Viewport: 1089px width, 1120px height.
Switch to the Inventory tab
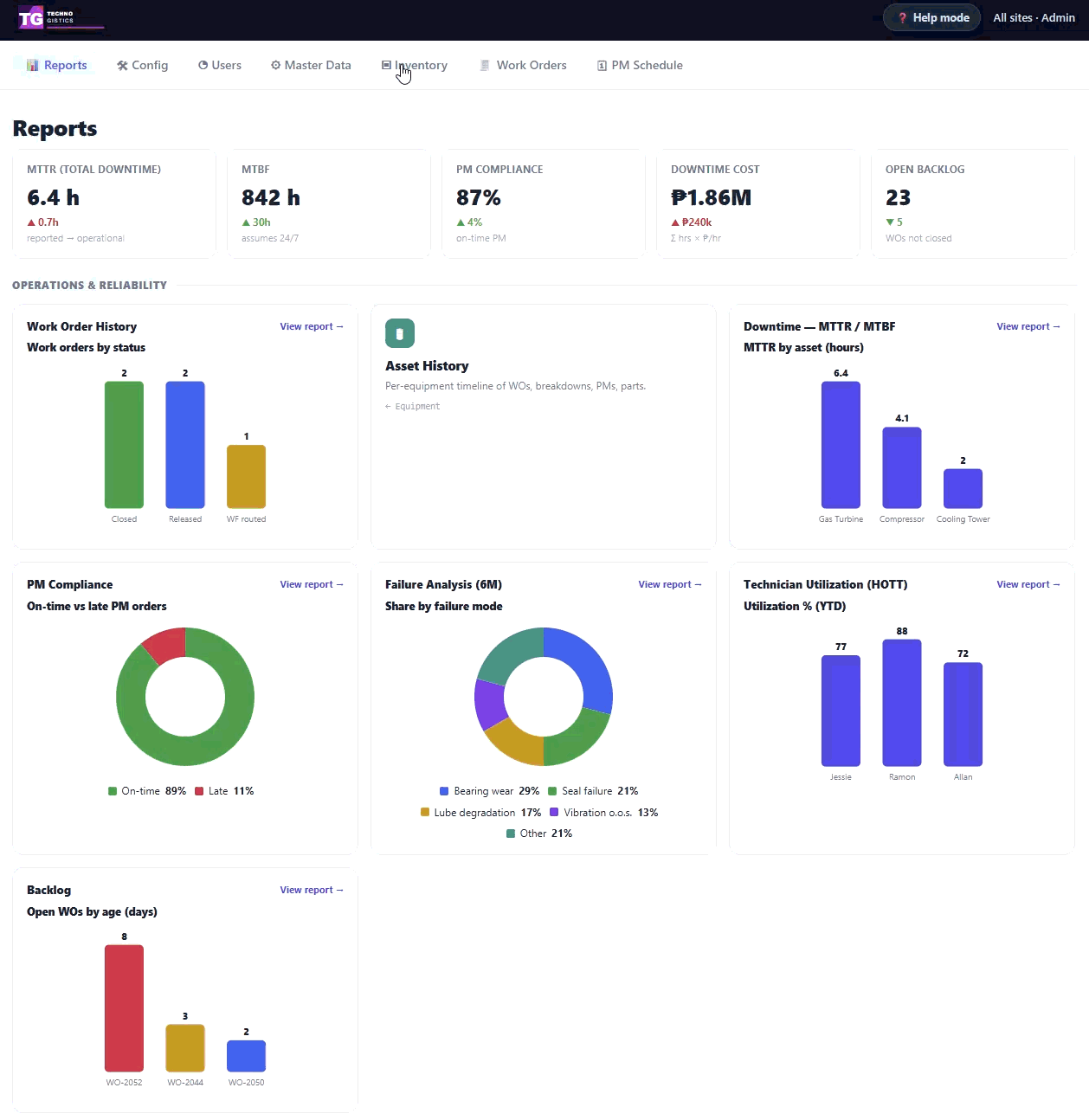415,65
